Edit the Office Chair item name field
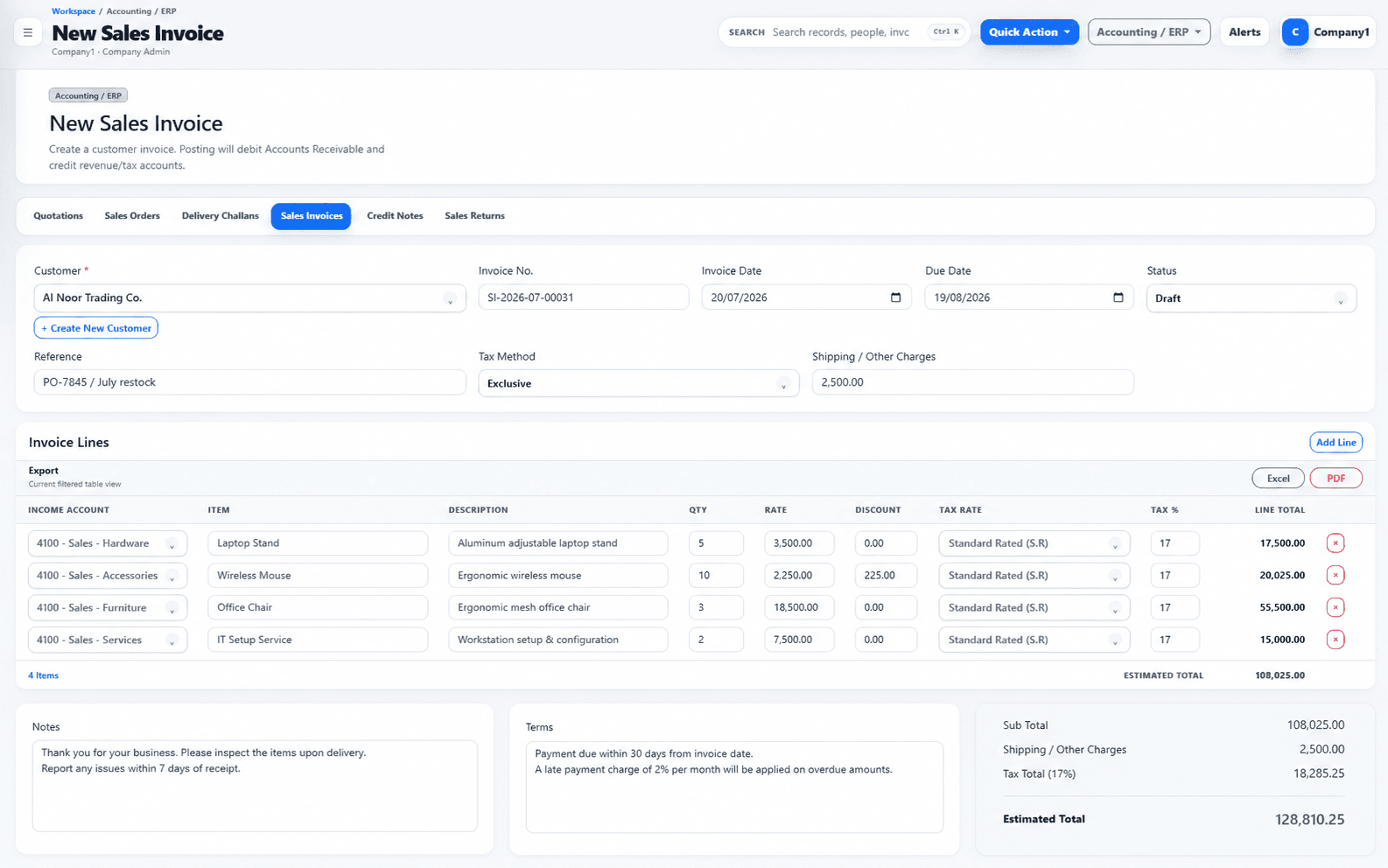 (x=318, y=607)
